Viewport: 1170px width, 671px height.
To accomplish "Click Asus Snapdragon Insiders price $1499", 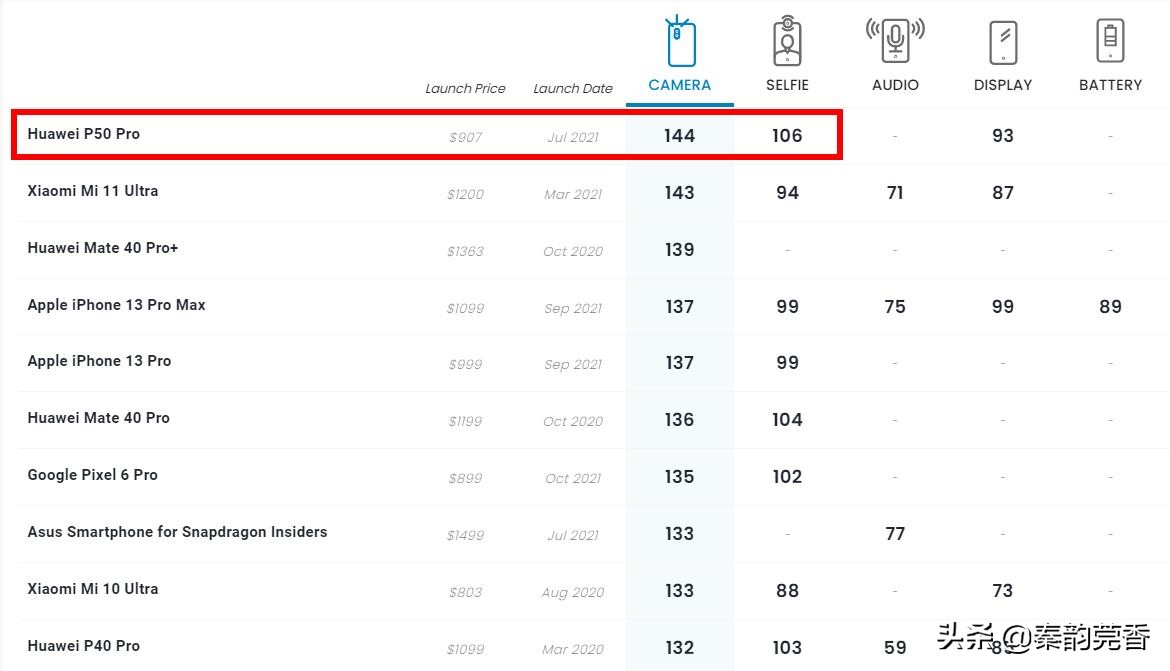I will pyautogui.click(x=465, y=535).
